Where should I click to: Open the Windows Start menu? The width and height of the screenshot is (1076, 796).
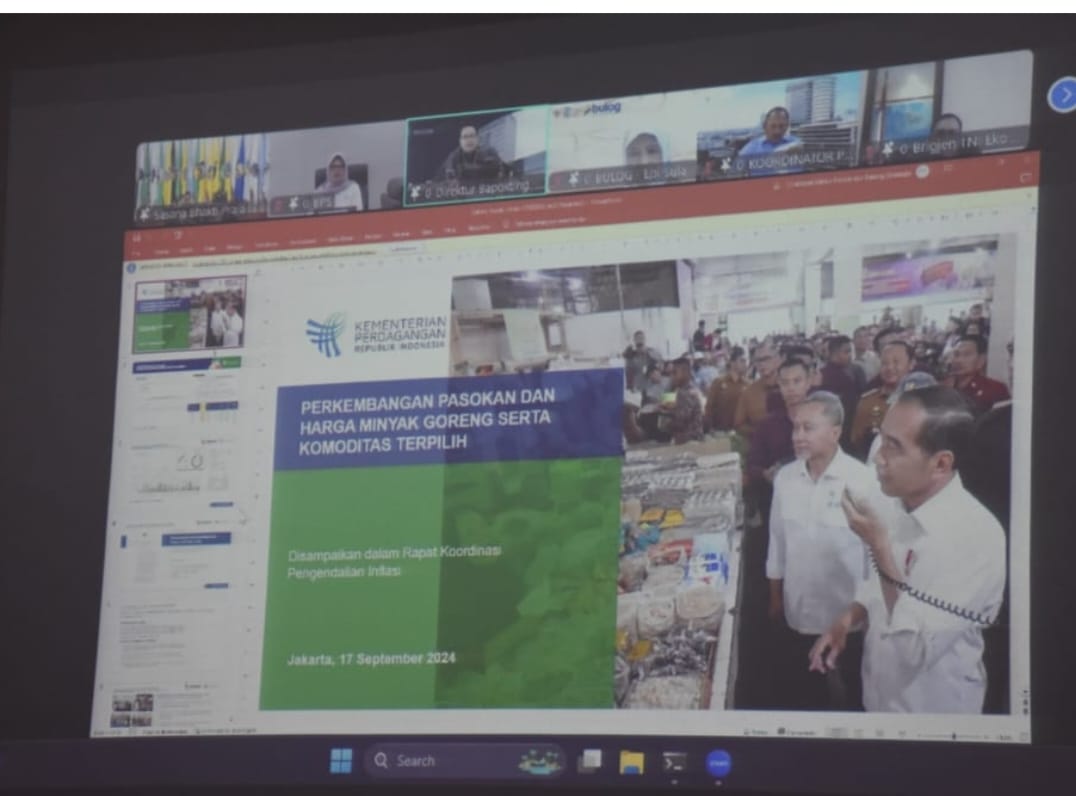(341, 761)
